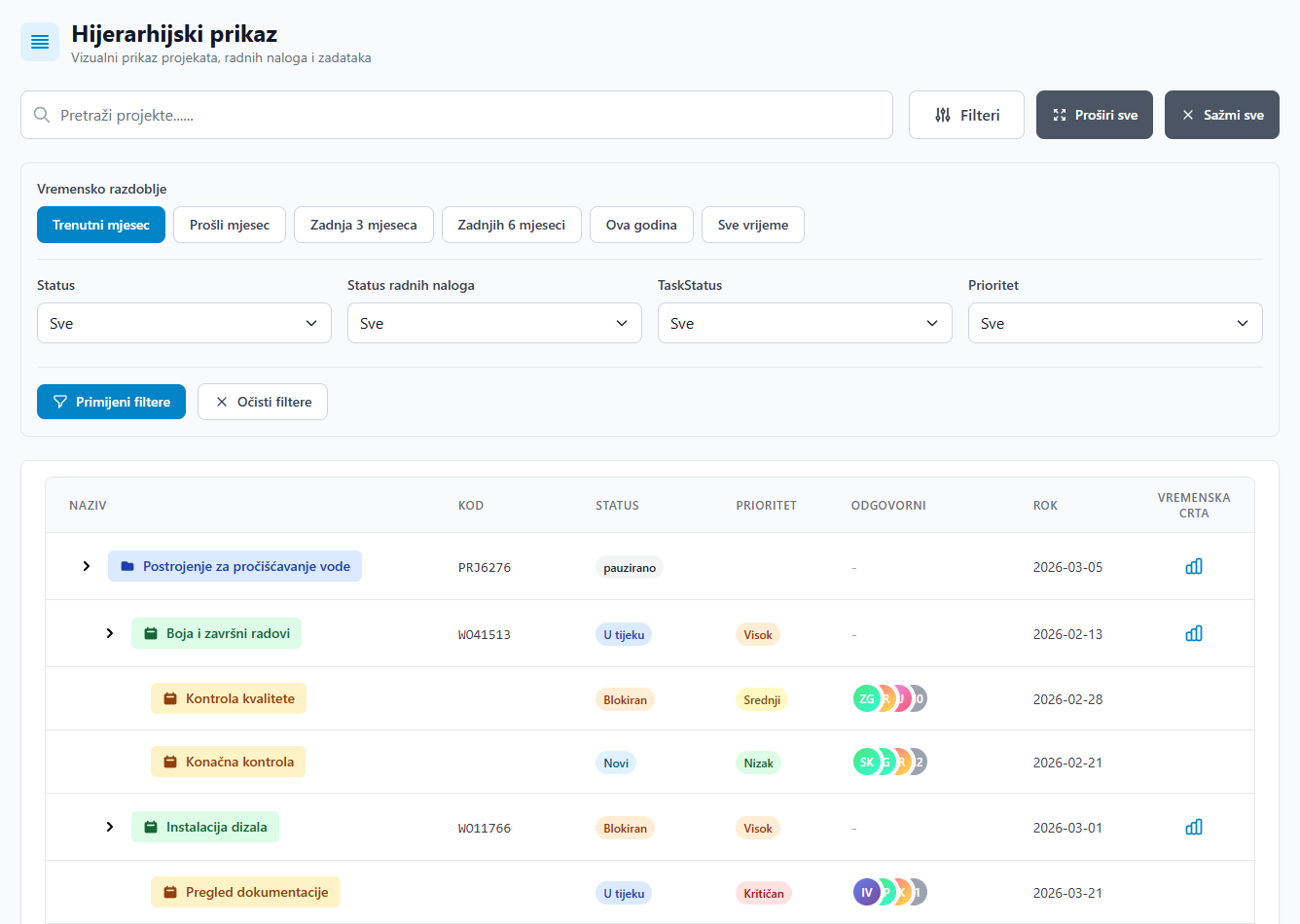Screen dimensions: 1300x924
Task: Open the Status dropdown
Action: click(184, 323)
